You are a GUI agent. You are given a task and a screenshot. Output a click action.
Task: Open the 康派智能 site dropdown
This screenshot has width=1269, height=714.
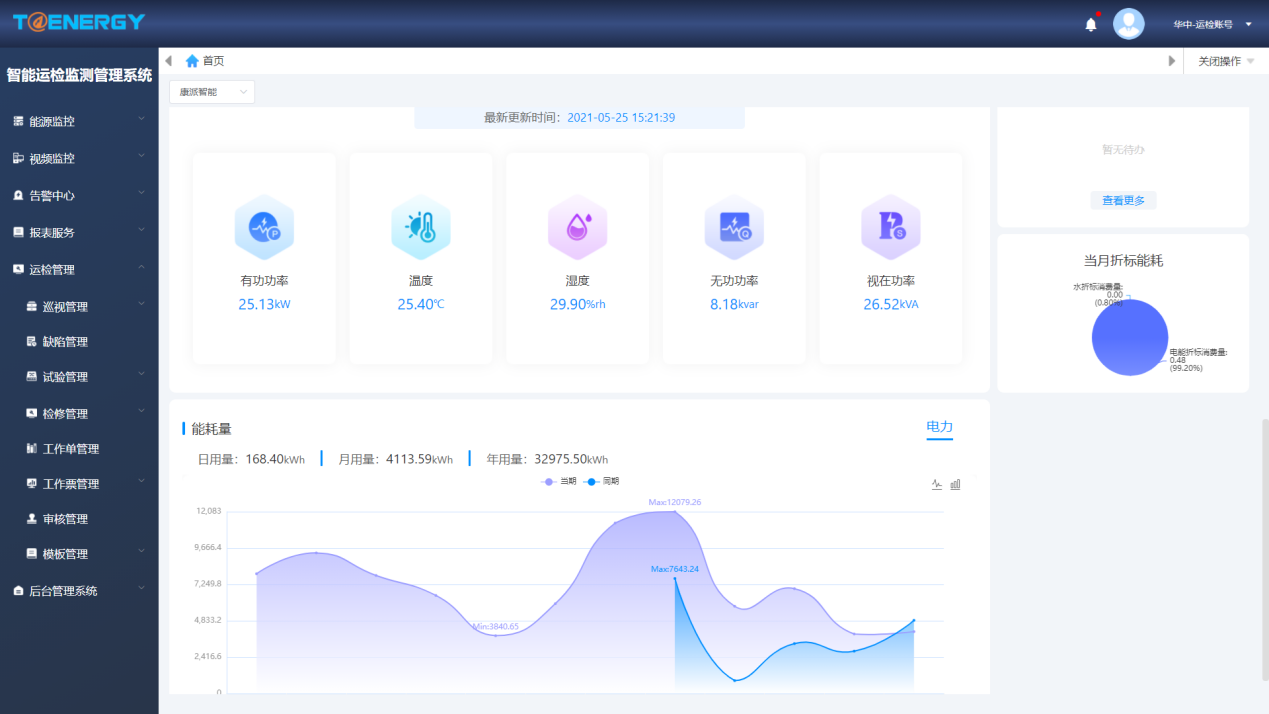point(212,92)
